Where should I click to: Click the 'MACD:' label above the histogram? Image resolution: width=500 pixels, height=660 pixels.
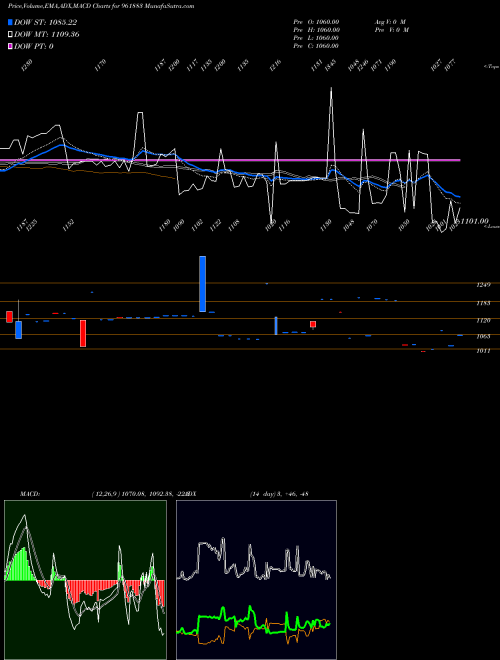29,494
